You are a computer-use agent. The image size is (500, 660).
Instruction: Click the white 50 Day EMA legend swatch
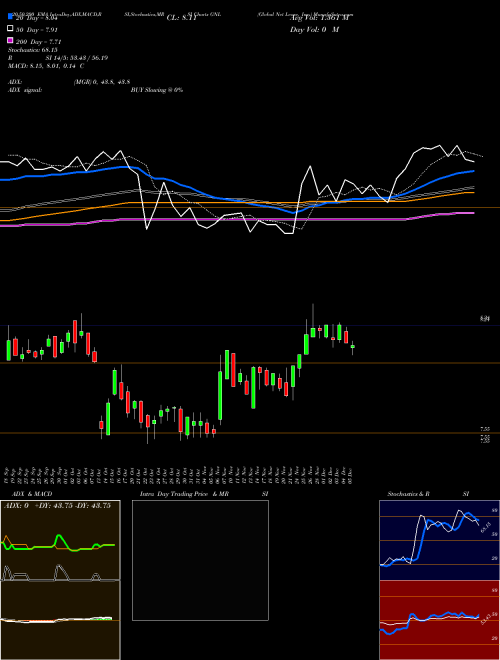(11, 29)
